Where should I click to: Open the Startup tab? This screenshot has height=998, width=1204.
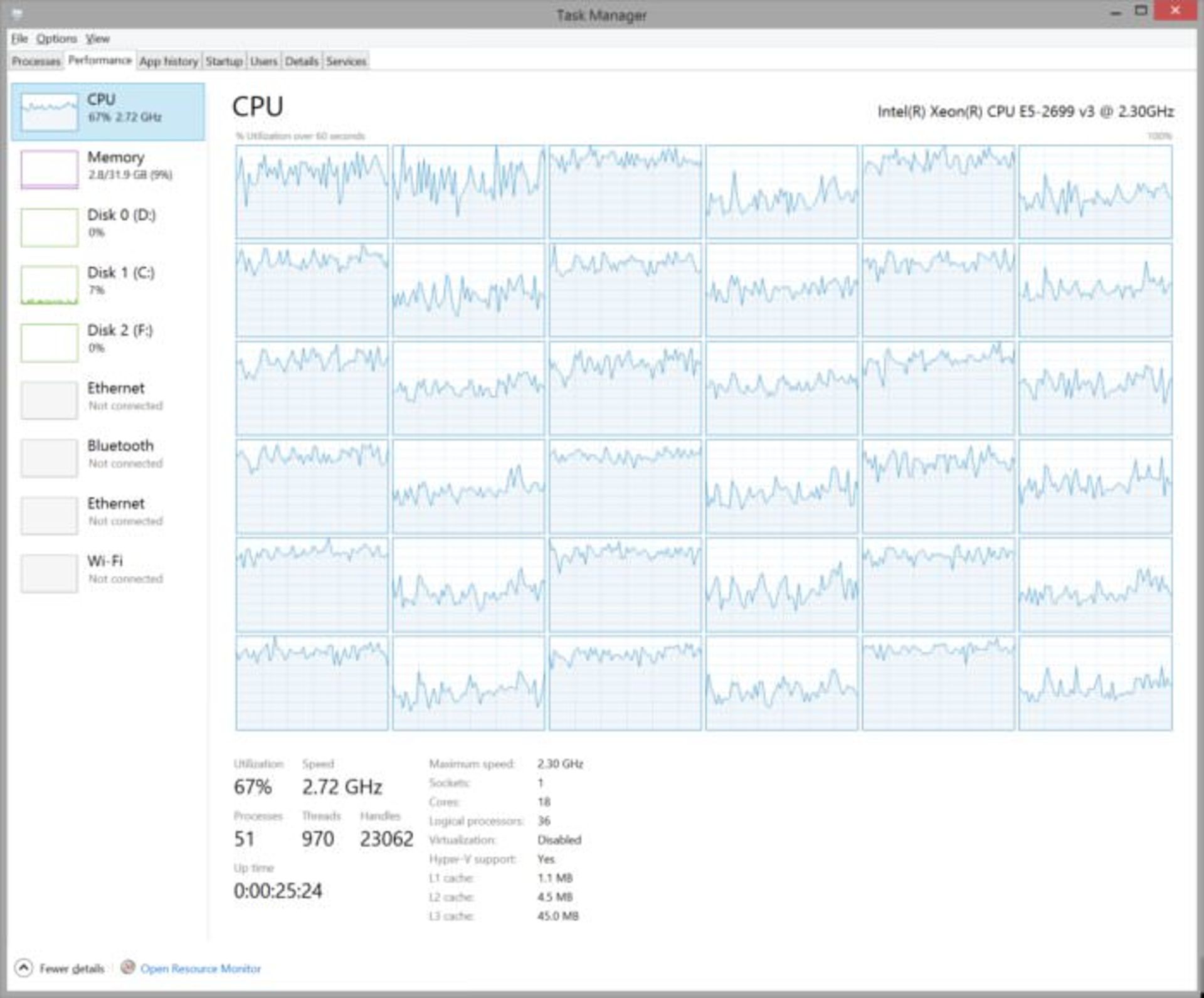tap(224, 61)
